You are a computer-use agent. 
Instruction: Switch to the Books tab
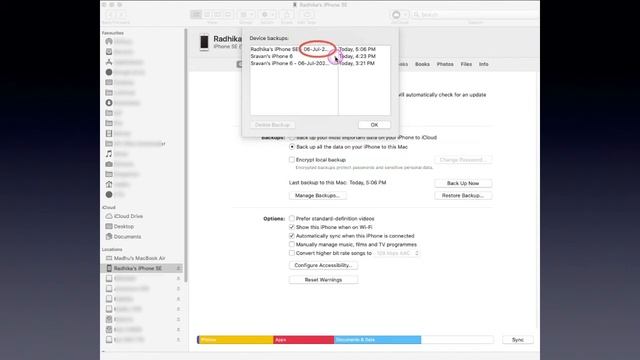pyautogui.click(x=422, y=64)
